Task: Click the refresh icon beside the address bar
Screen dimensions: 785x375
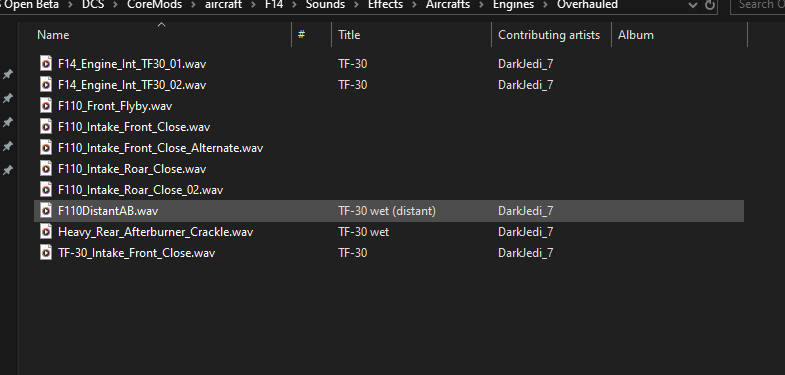Action: click(709, 5)
